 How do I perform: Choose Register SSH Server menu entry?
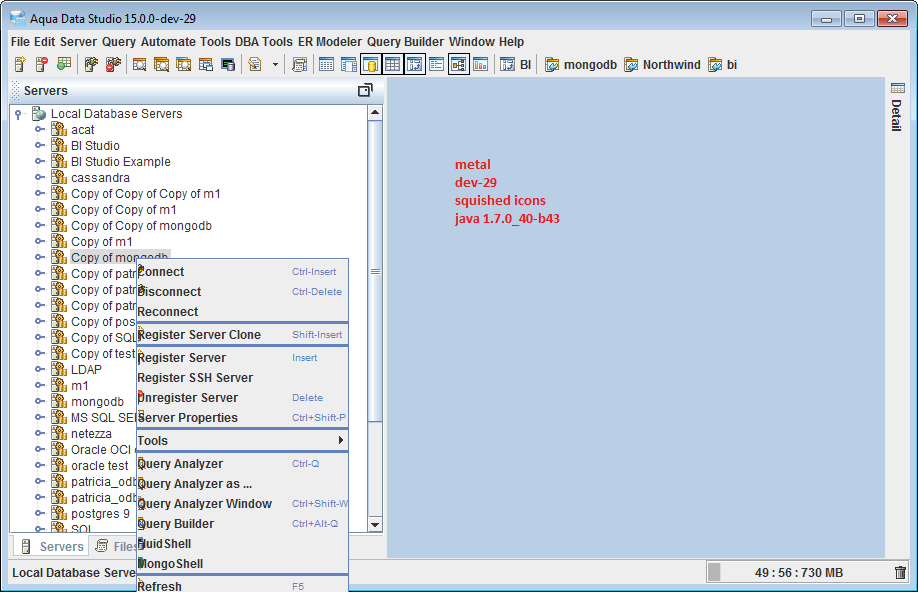(x=242, y=378)
